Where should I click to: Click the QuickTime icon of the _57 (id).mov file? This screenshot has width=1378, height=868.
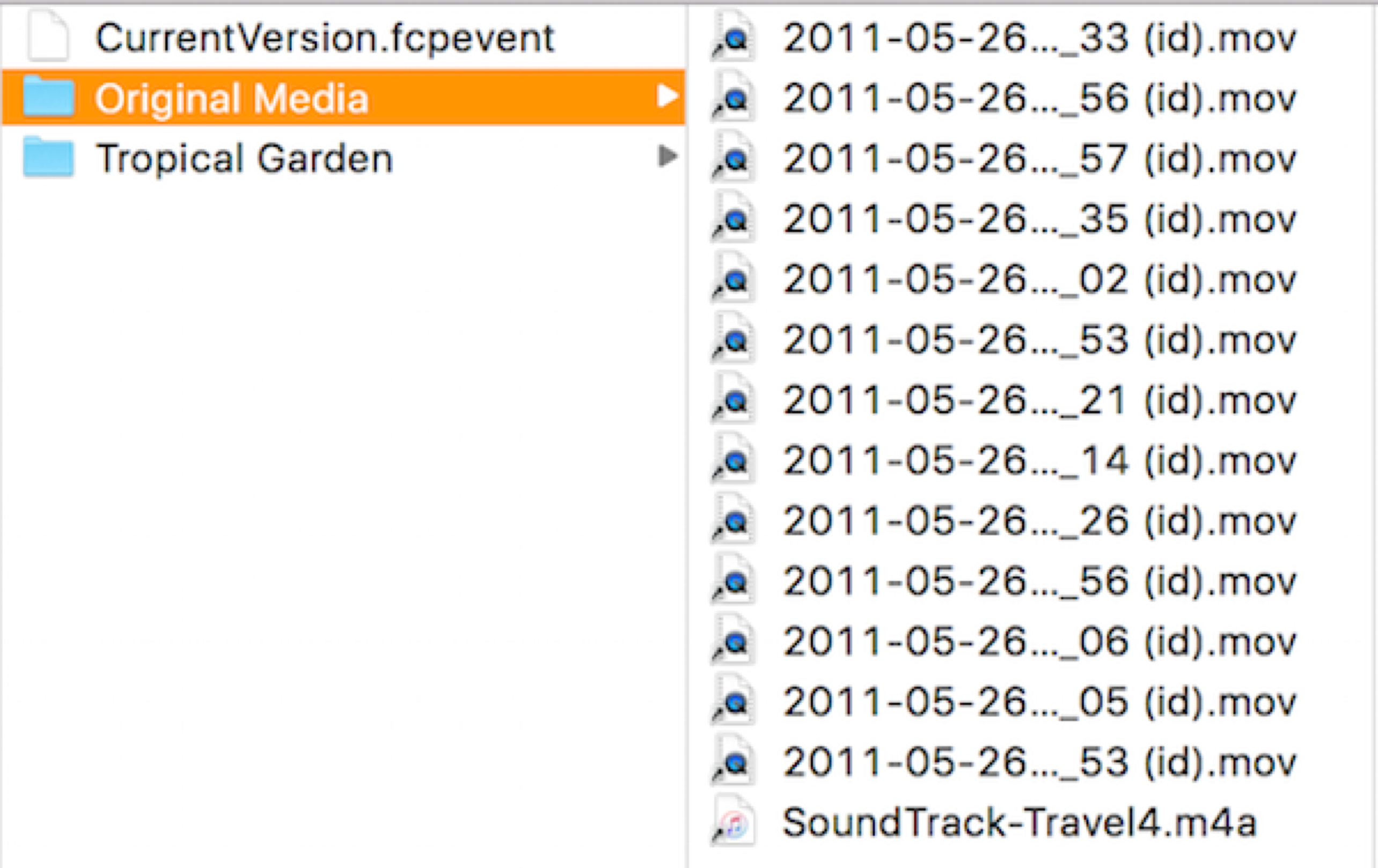734,159
